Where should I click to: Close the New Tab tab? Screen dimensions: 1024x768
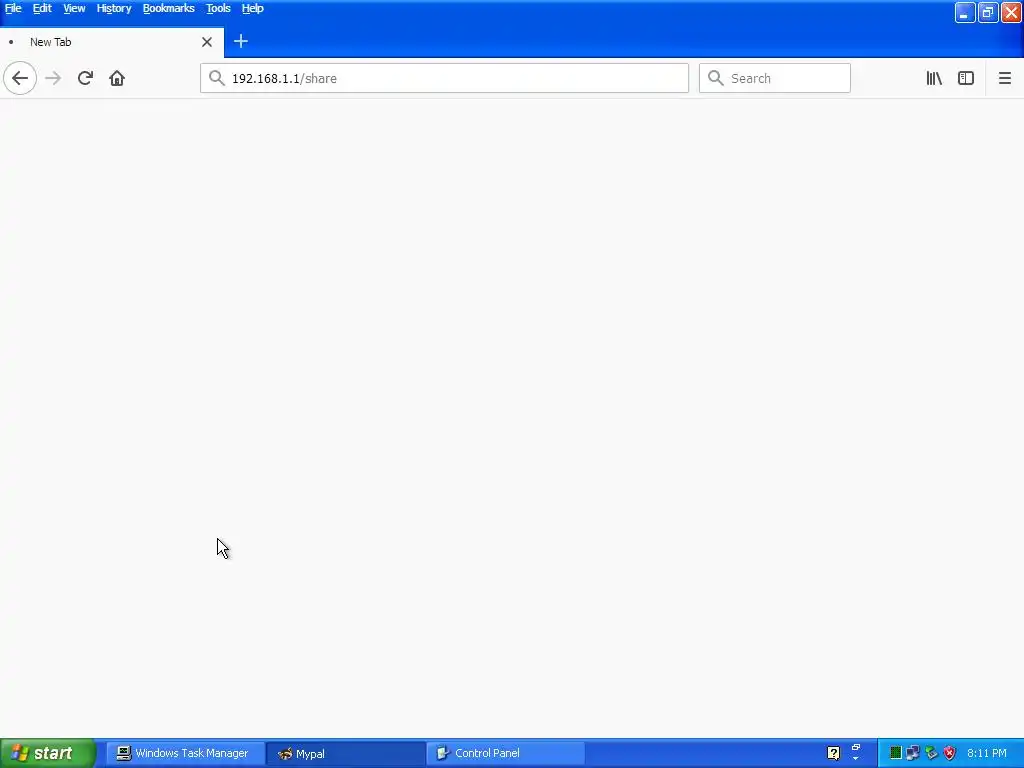click(207, 42)
